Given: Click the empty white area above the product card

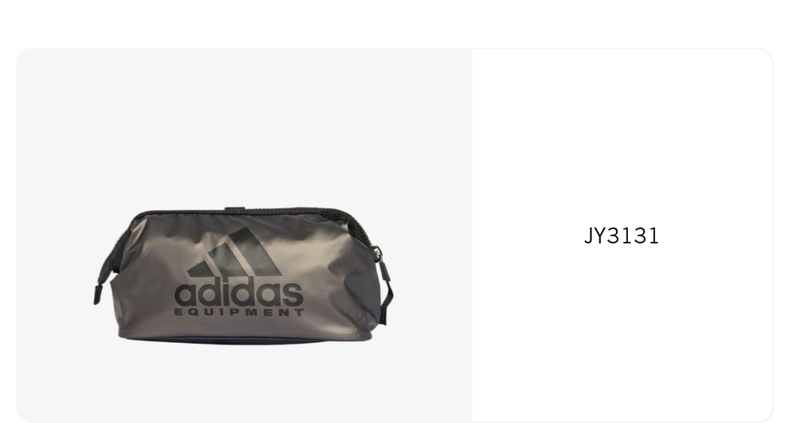Looking at the screenshot, I should (x=395, y=23).
